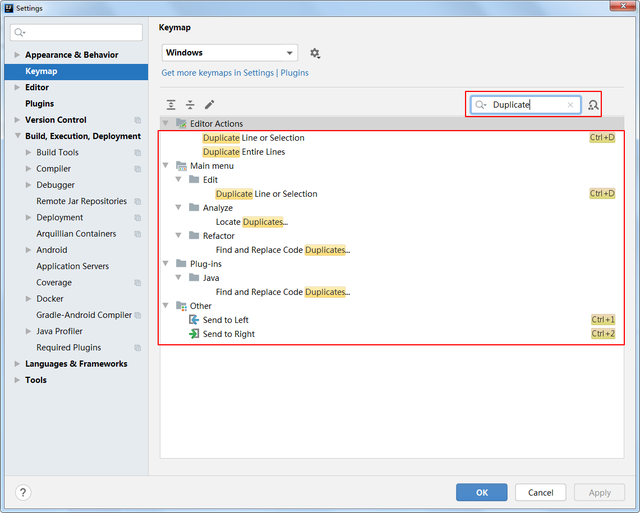Select Duplicate Entire Lines action
The height and width of the screenshot is (513, 640).
(x=244, y=152)
